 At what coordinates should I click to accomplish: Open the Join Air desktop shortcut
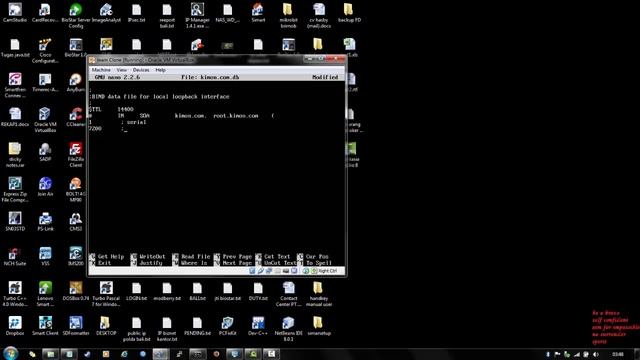pyautogui.click(x=45, y=187)
